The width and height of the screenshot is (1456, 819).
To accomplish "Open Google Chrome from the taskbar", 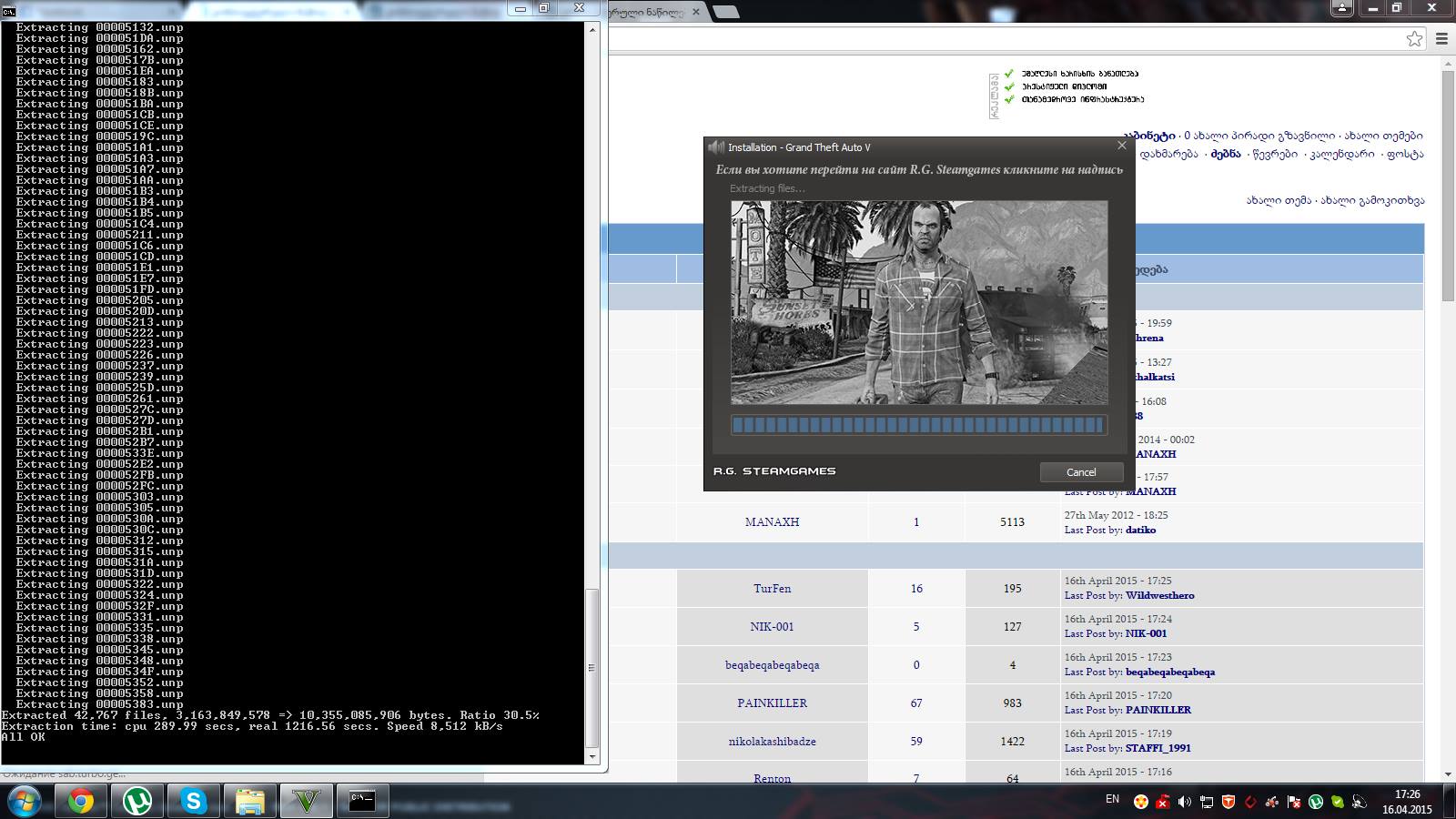I will pos(80,802).
